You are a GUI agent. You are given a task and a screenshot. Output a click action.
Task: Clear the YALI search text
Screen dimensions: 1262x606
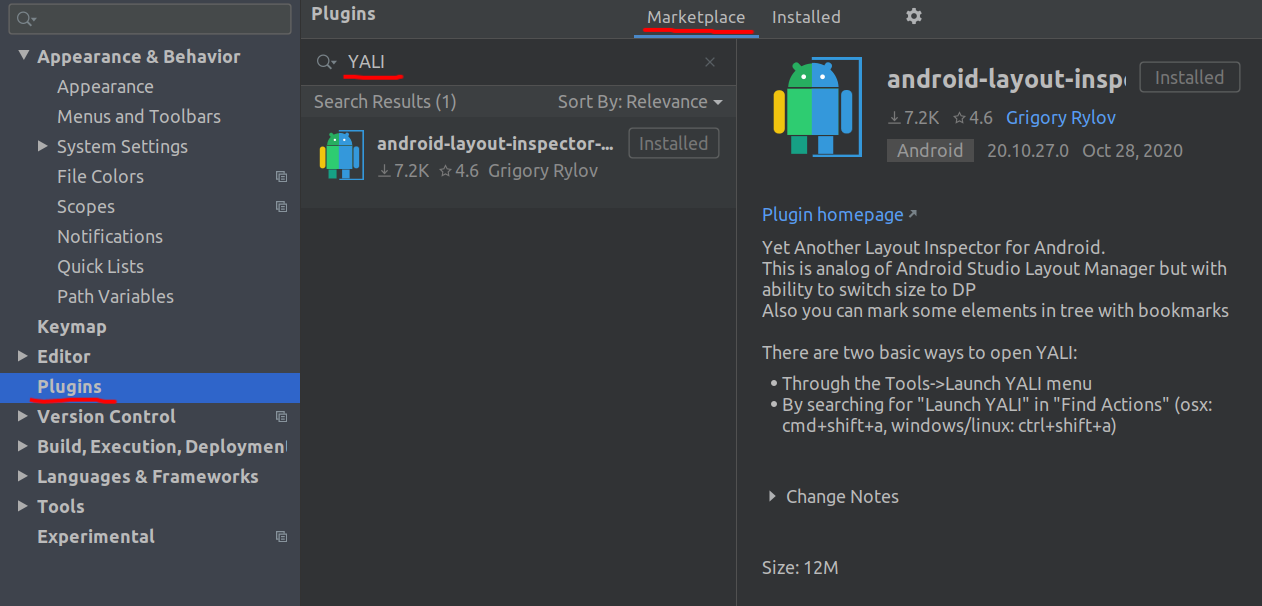click(x=710, y=62)
